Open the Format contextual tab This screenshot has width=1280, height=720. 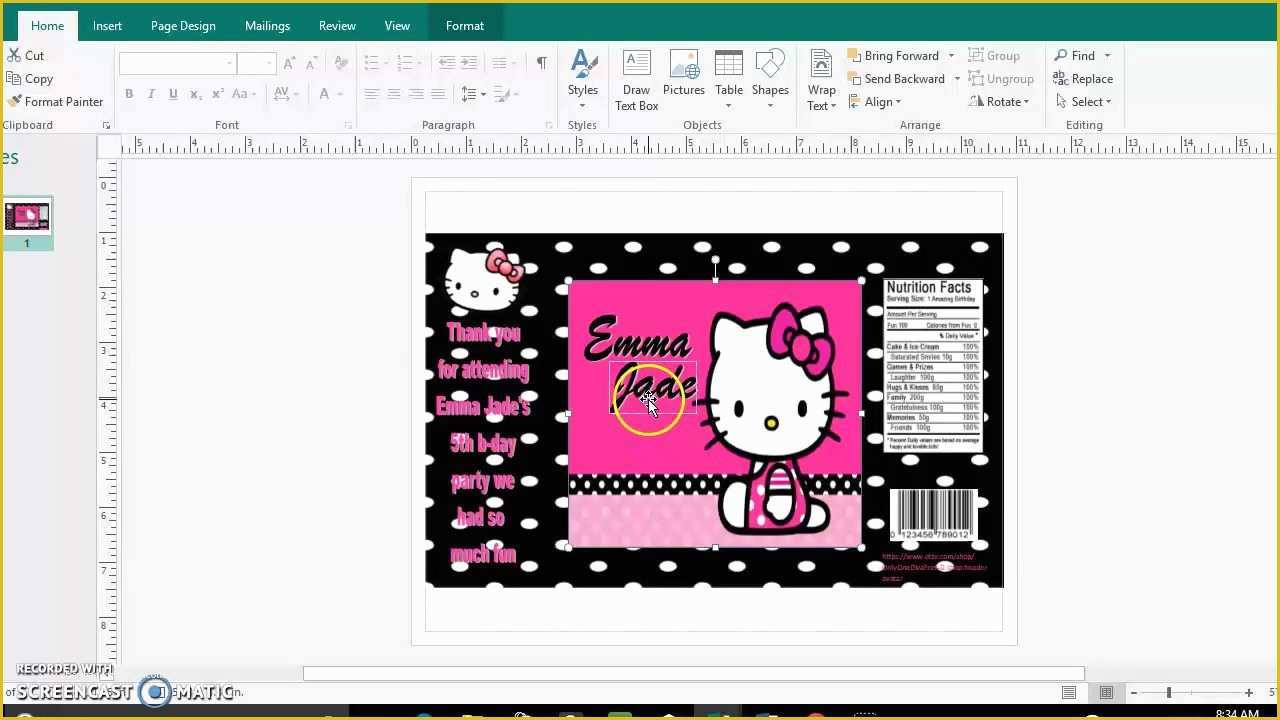(x=465, y=26)
